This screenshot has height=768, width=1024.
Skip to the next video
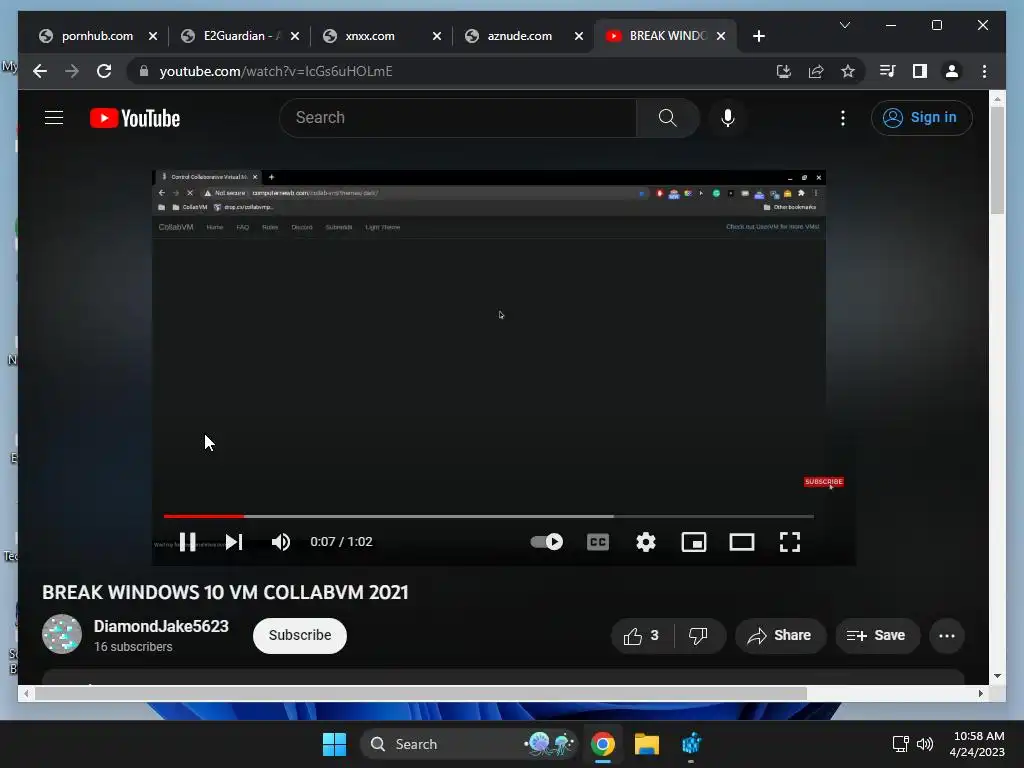tap(234, 542)
